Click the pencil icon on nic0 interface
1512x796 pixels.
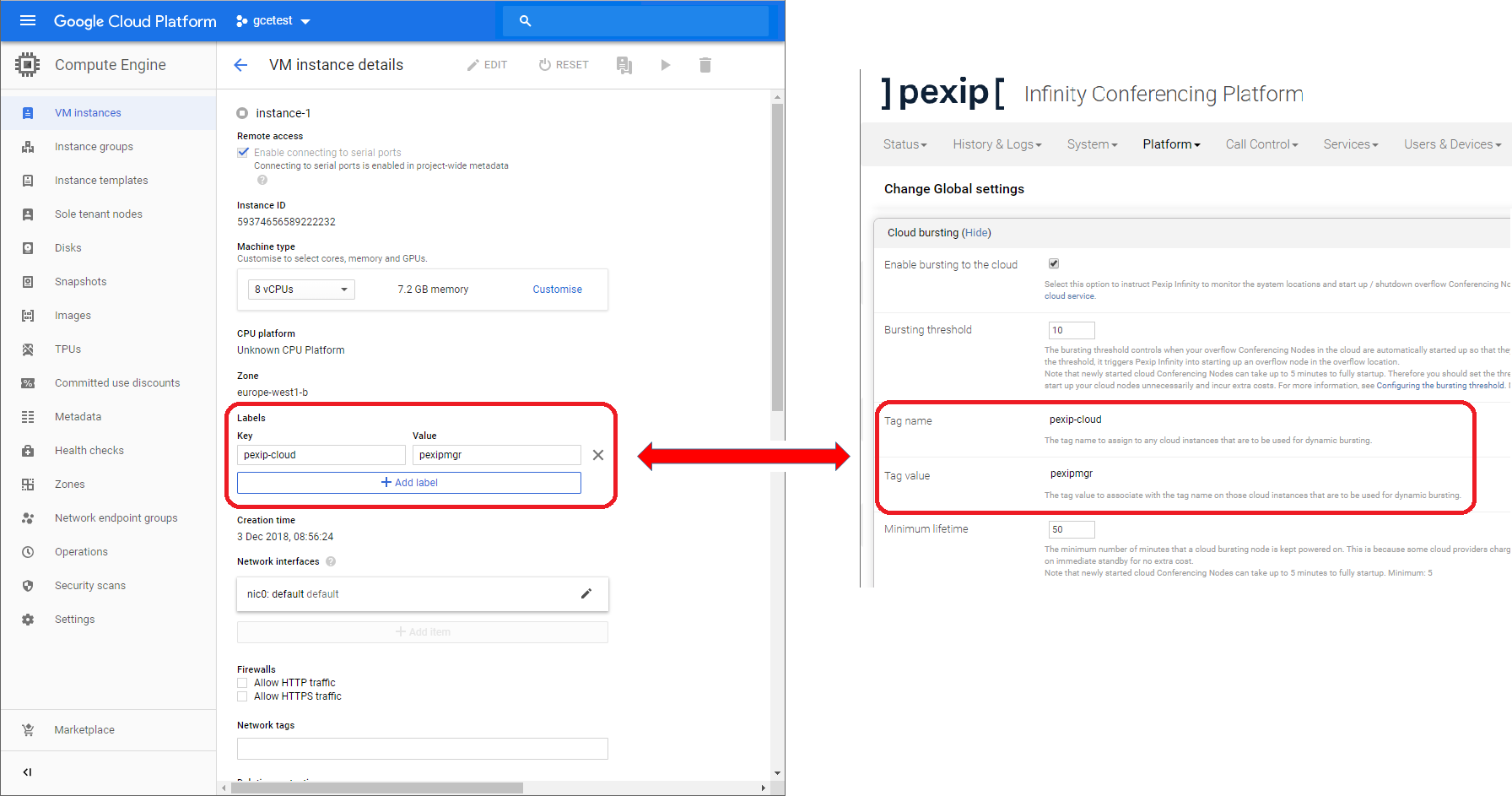pyautogui.click(x=586, y=593)
